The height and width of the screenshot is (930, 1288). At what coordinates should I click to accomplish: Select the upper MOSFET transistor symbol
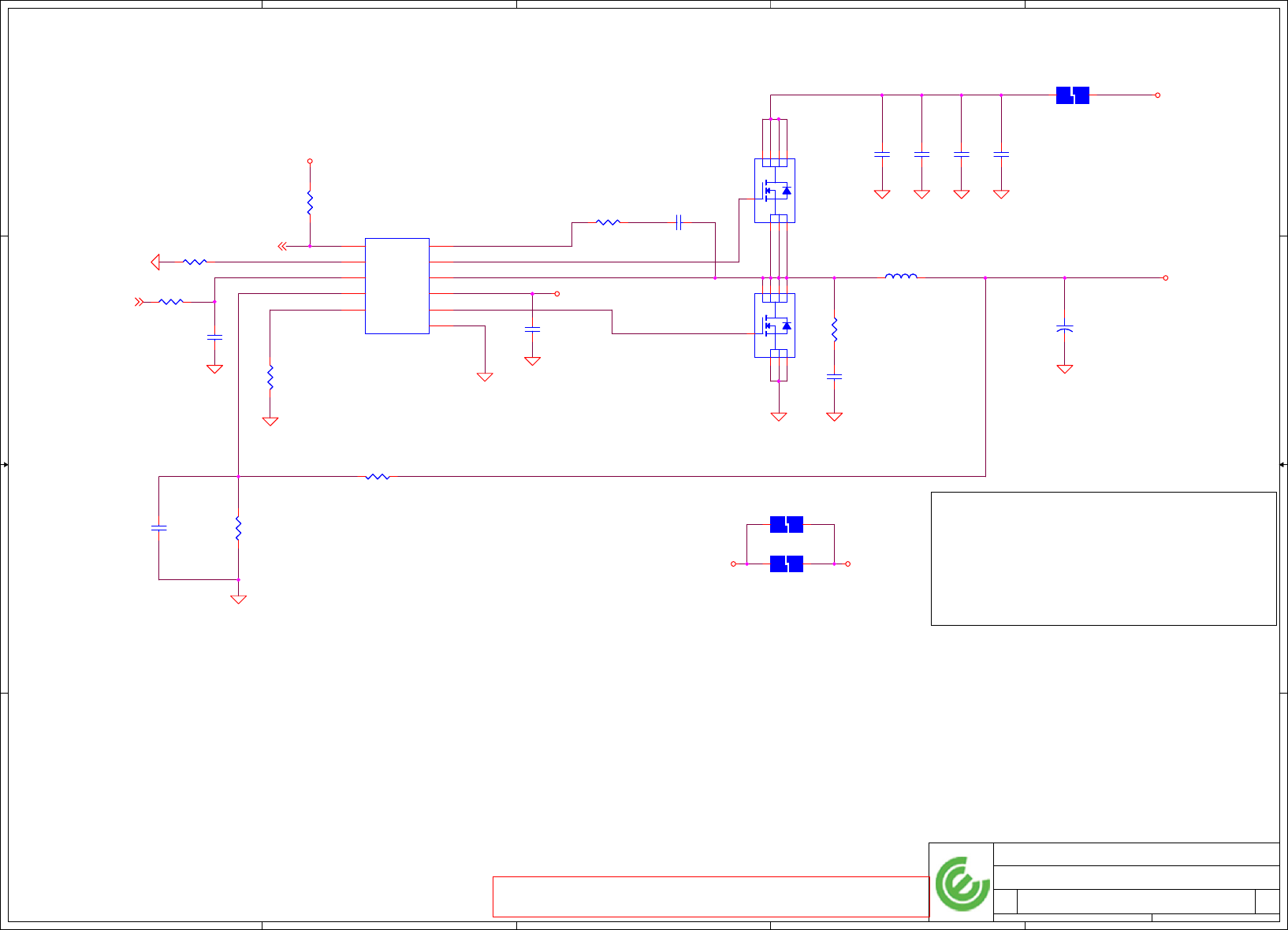point(775,191)
